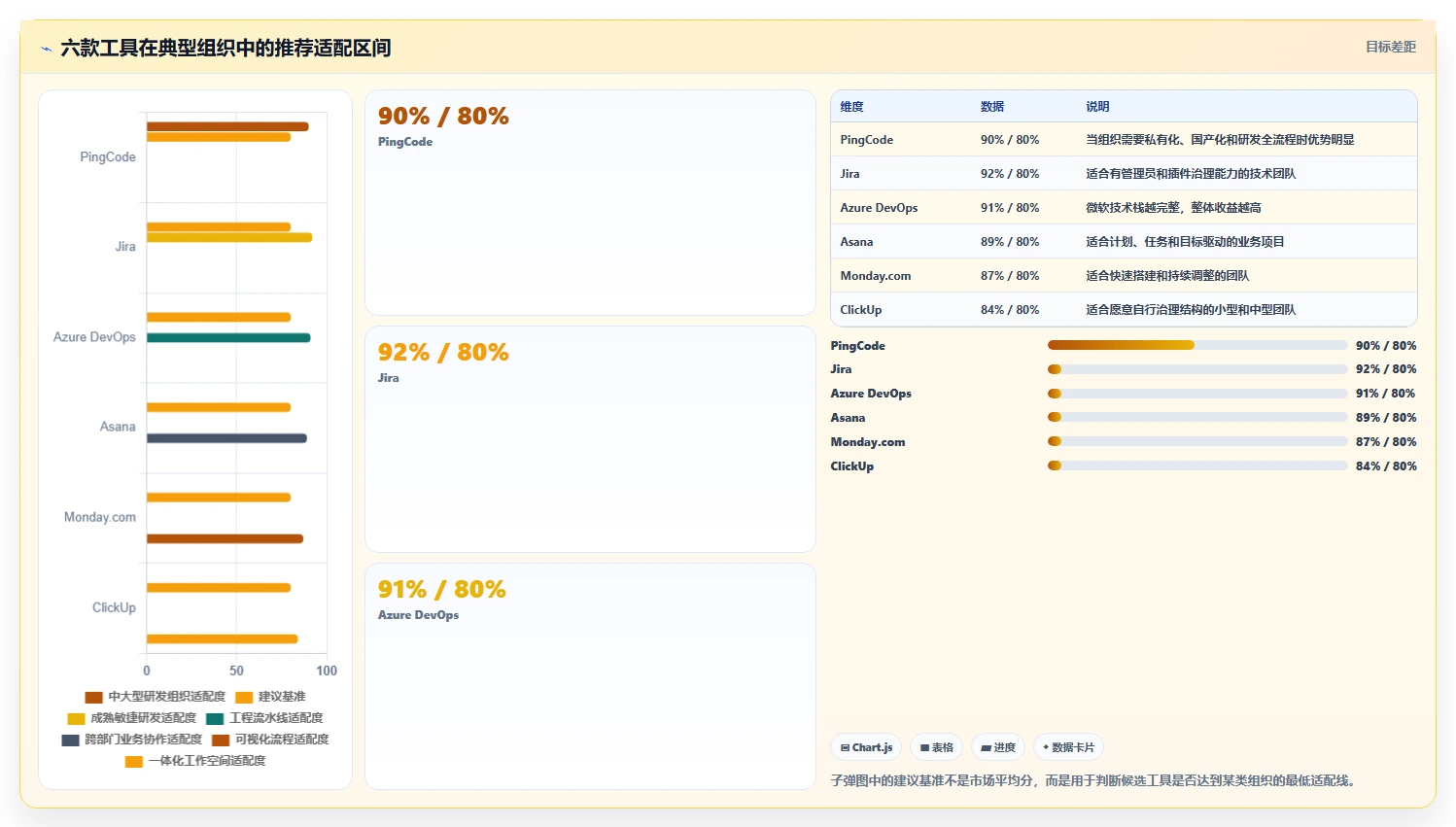Click the Jira progress bar
Screen dimensions: 1456x827
(x=1197, y=369)
